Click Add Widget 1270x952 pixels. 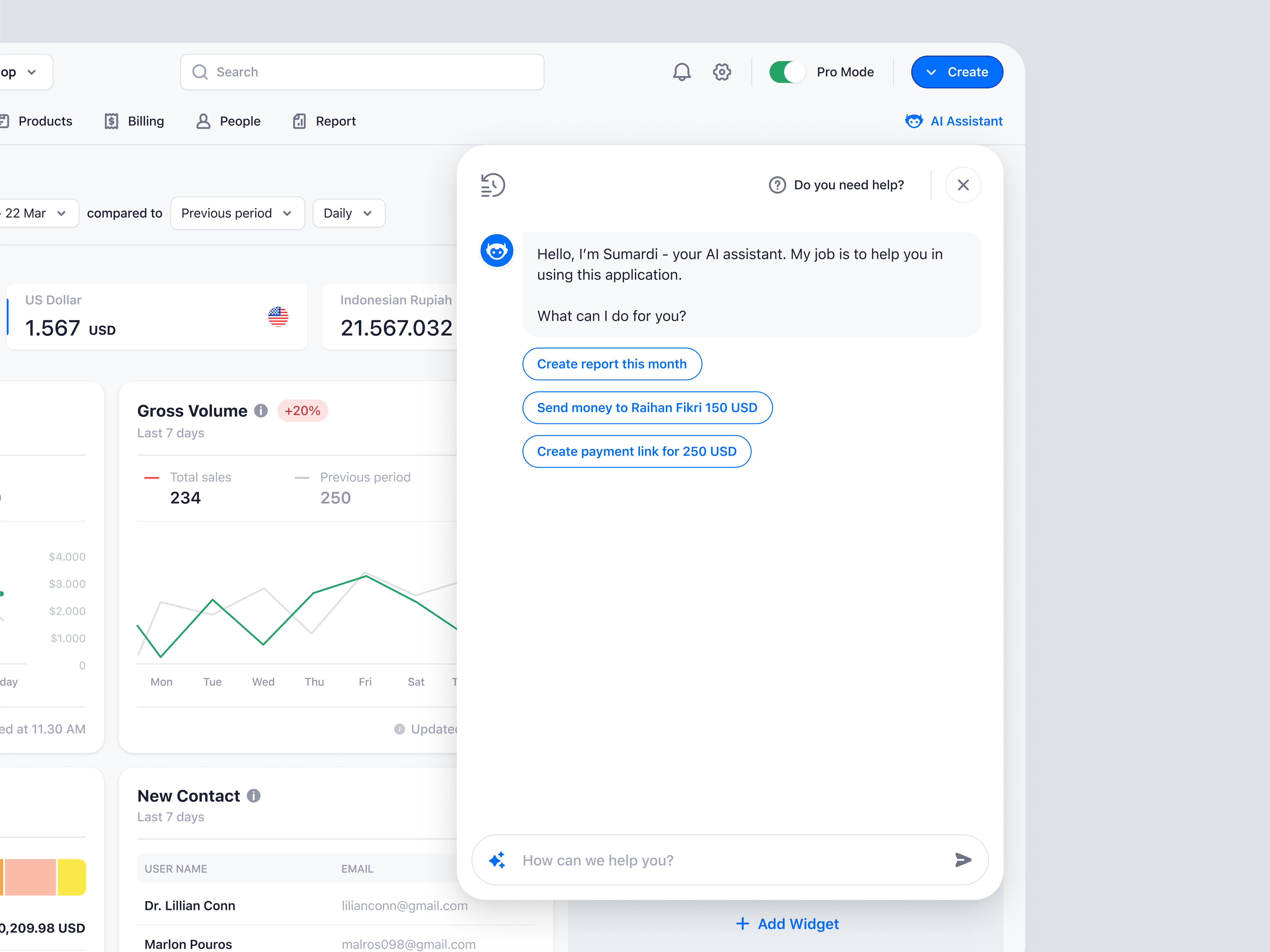[x=787, y=924]
